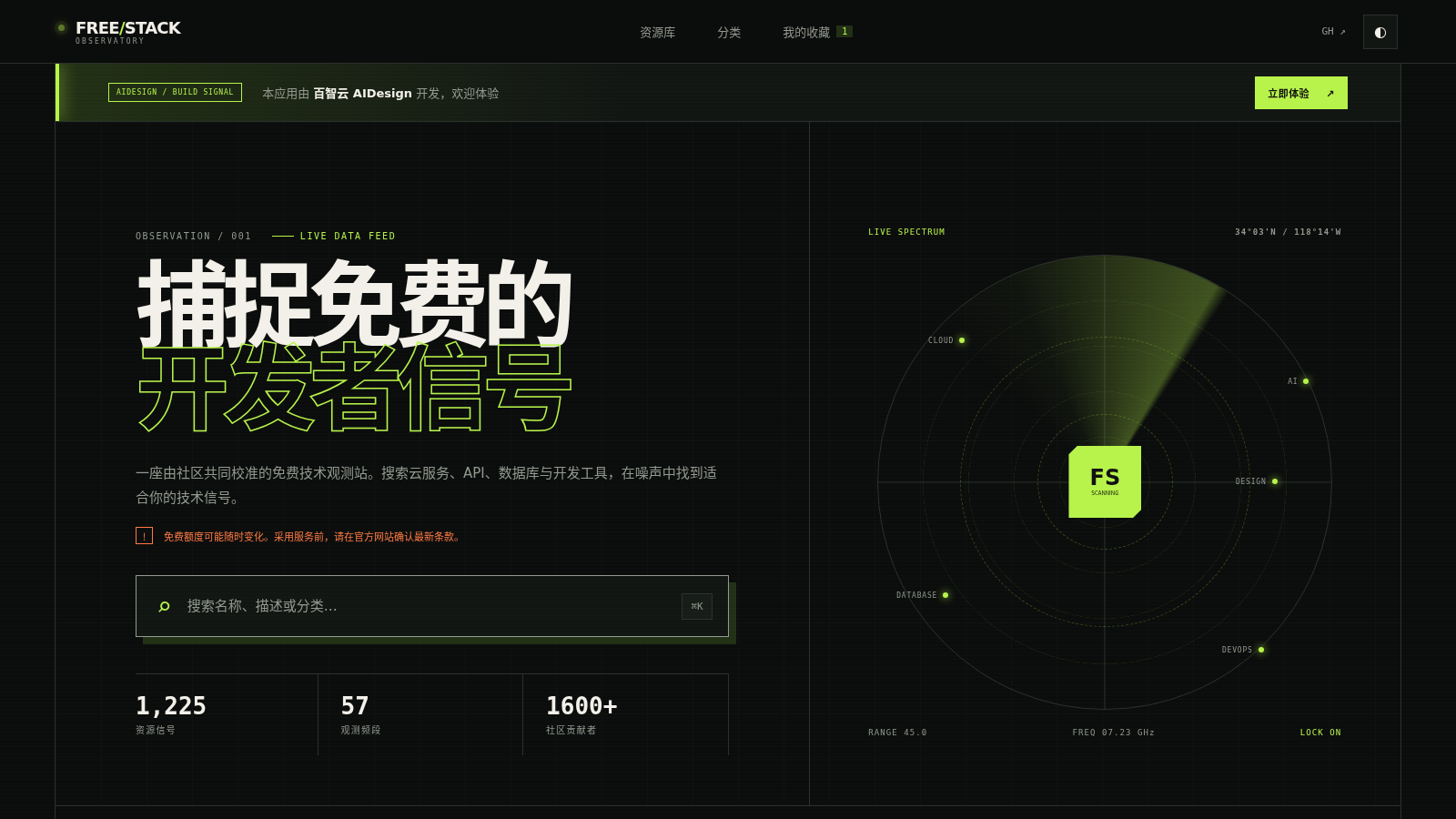Screen dimensions: 1456x819
Task: Click the 34°03'N / 118°14'W coordinates
Action: (x=1288, y=232)
